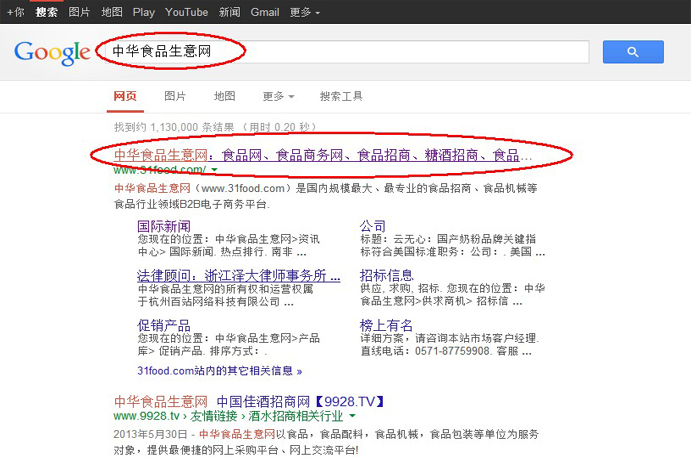
Task: Open Gmail from the top navigation bar
Action: coord(265,12)
